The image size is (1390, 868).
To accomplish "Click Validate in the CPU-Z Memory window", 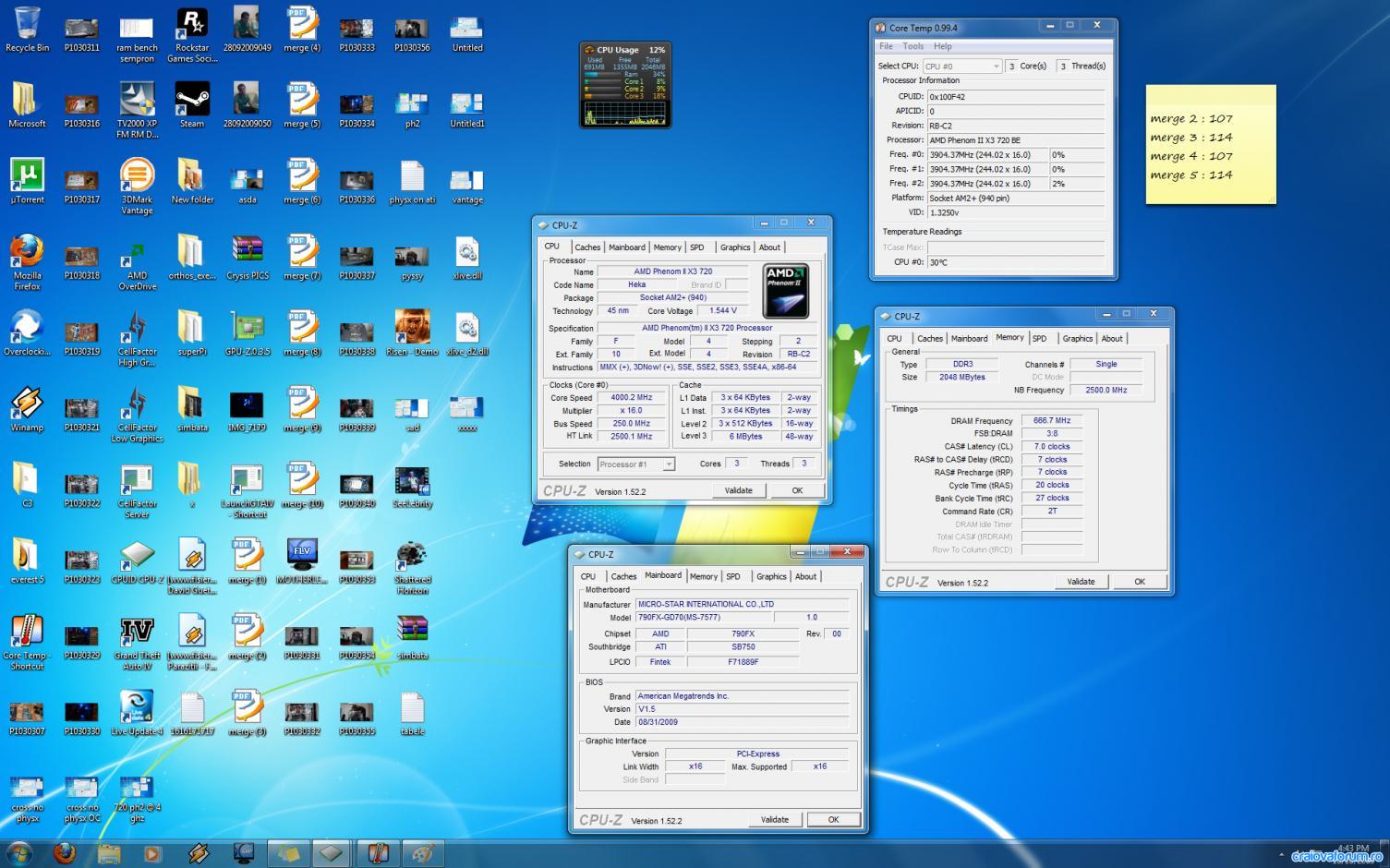I will click(1081, 582).
